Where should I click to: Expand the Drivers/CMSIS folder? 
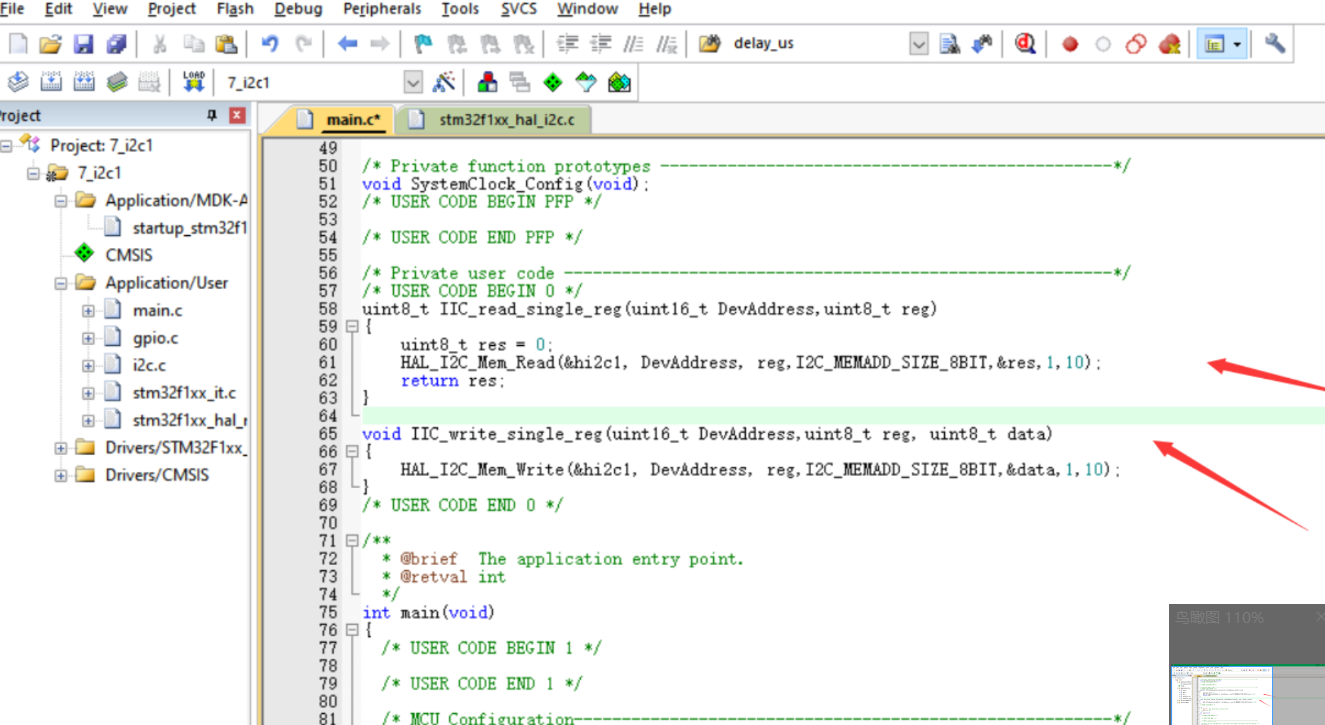59,475
